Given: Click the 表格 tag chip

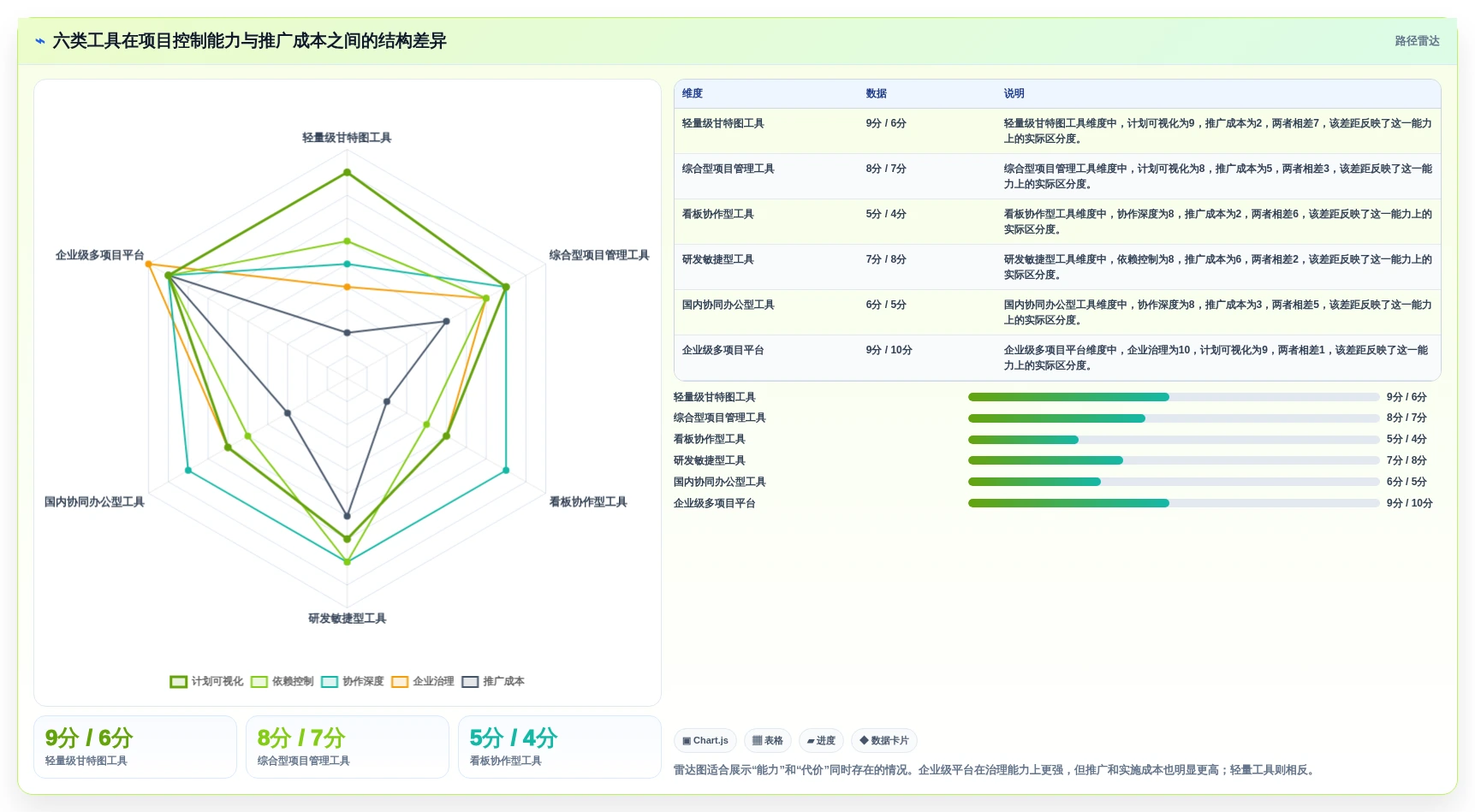Looking at the screenshot, I should click(768, 741).
